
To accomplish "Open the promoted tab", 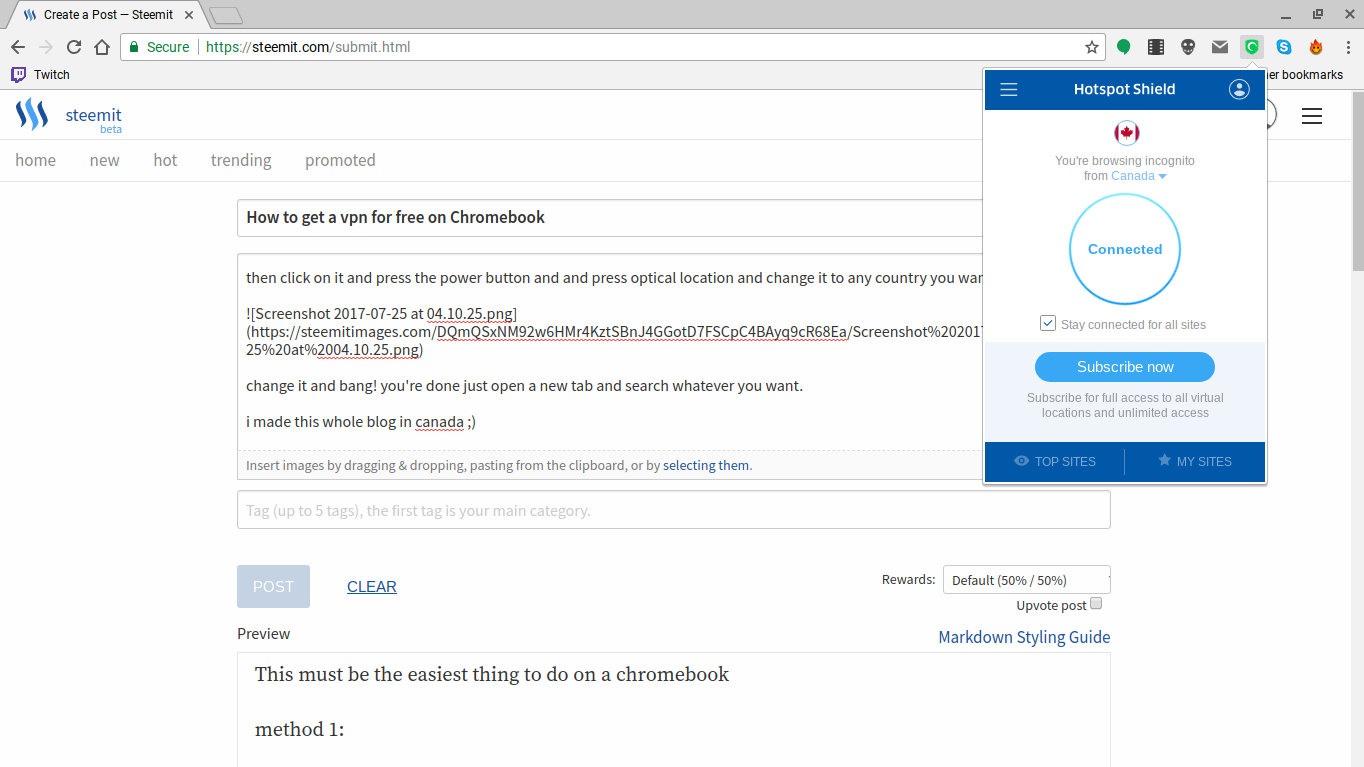I will [340, 160].
